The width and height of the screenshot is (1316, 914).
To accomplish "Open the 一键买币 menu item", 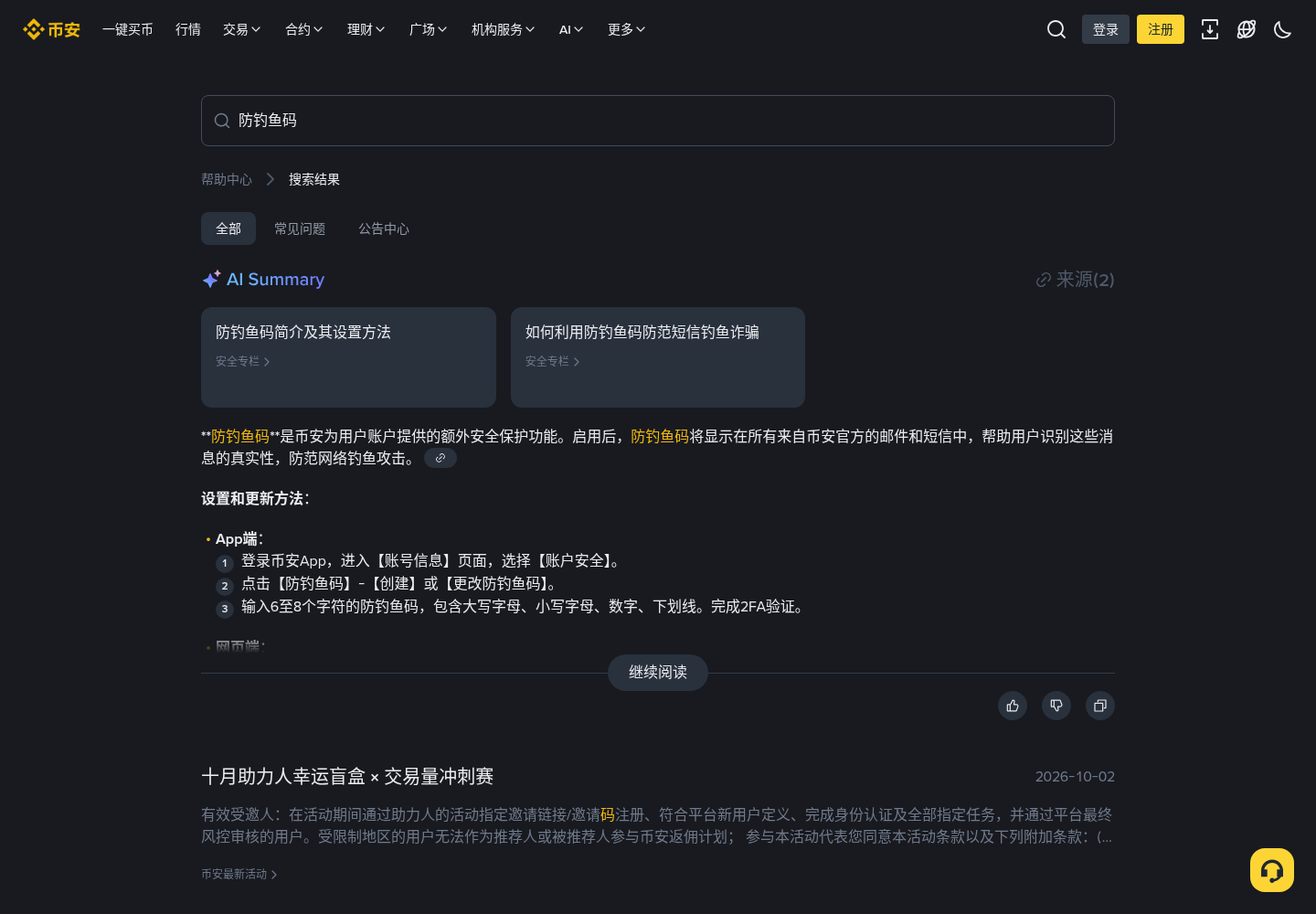I will pyautogui.click(x=128, y=29).
